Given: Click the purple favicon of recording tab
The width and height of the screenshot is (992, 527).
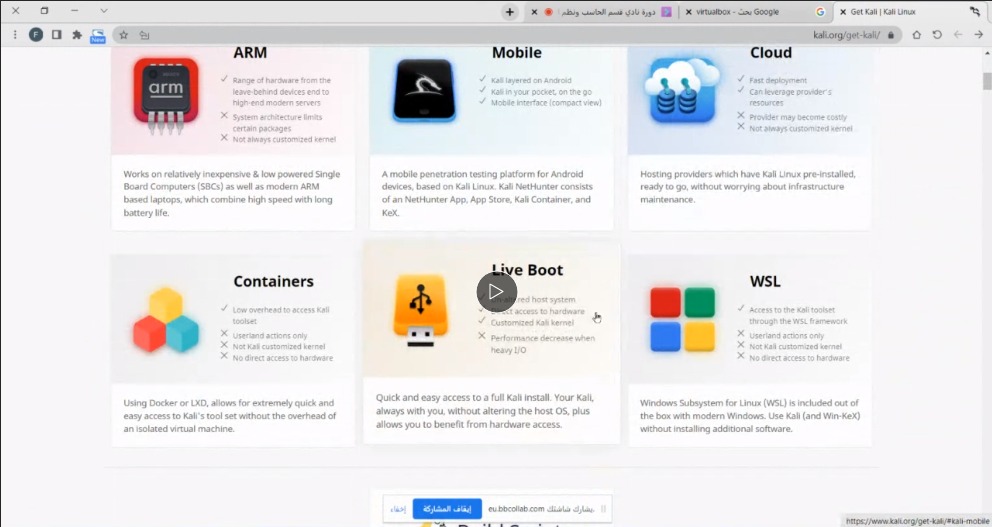Looking at the screenshot, I should (666, 11).
